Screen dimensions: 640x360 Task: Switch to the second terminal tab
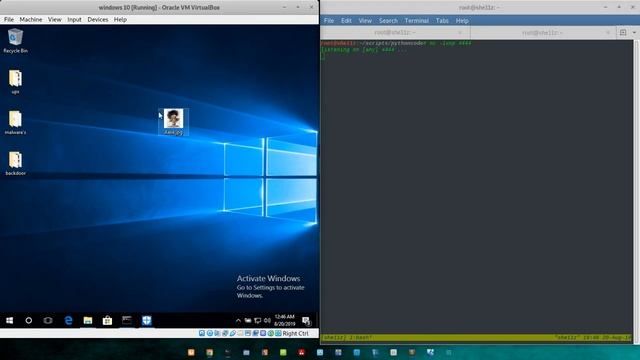tap(543, 32)
